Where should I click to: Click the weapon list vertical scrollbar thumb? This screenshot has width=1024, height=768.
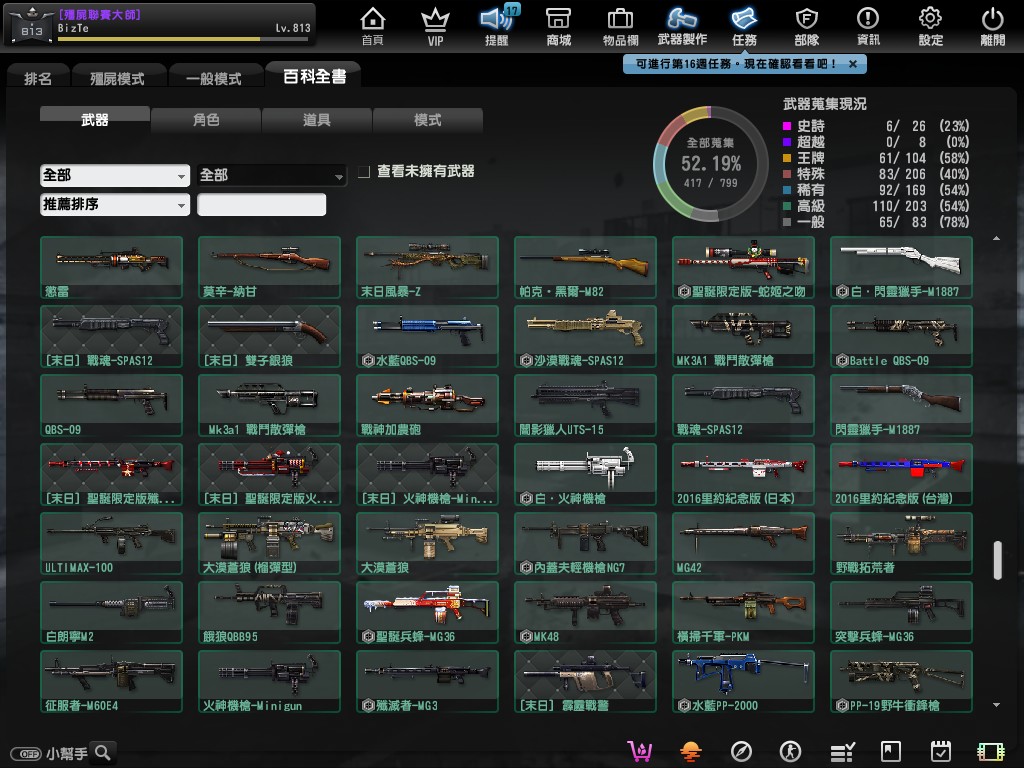pyautogui.click(x=997, y=560)
